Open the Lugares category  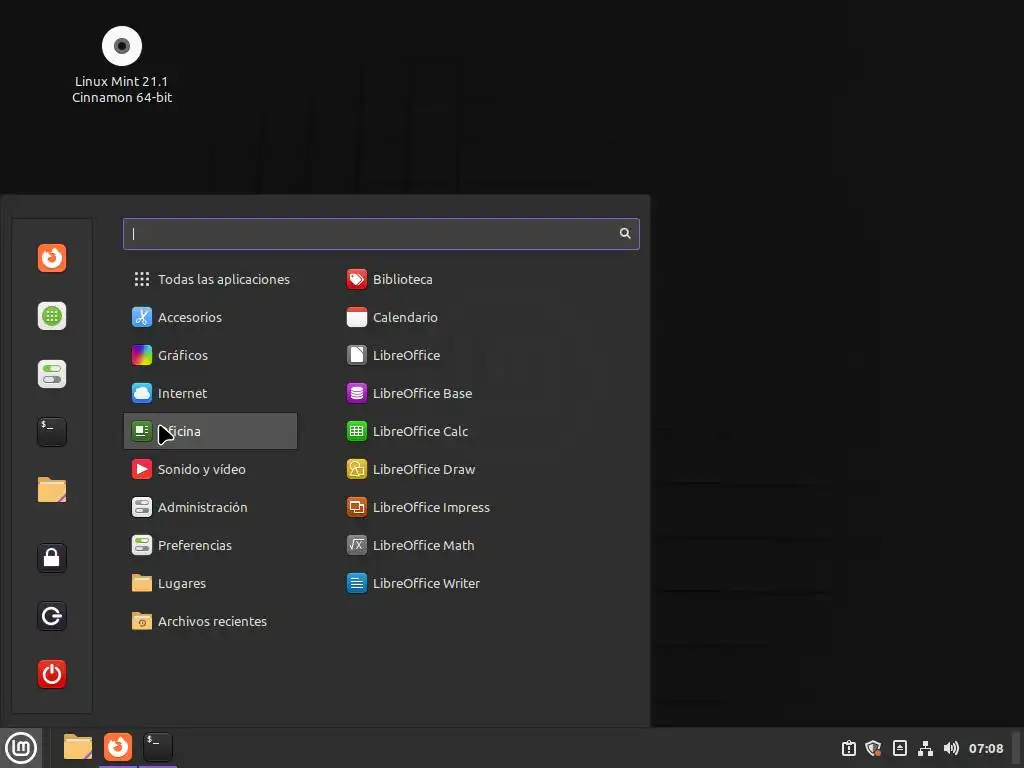tap(210, 583)
